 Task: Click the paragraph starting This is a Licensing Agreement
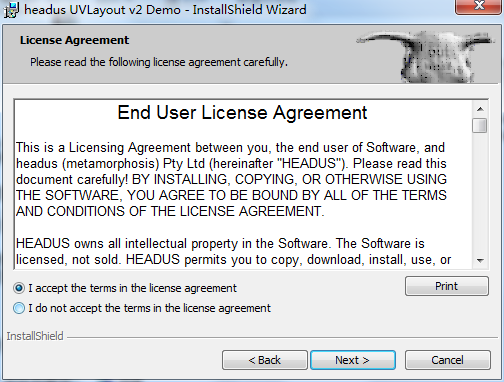coord(232,179)
